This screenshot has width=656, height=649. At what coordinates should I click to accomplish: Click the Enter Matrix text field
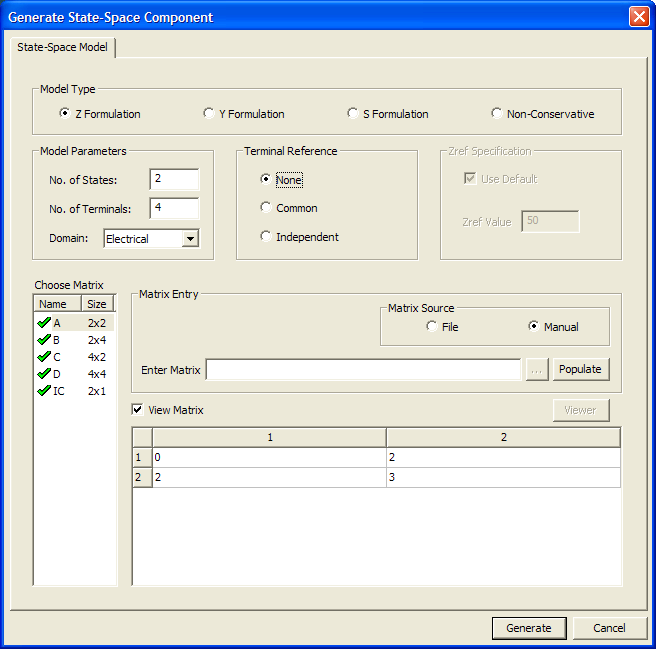363,370
